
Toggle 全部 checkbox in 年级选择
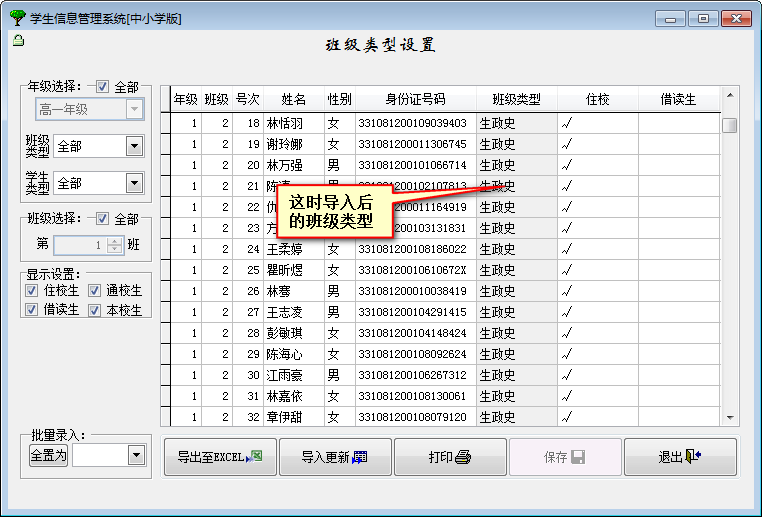[103, 88]
